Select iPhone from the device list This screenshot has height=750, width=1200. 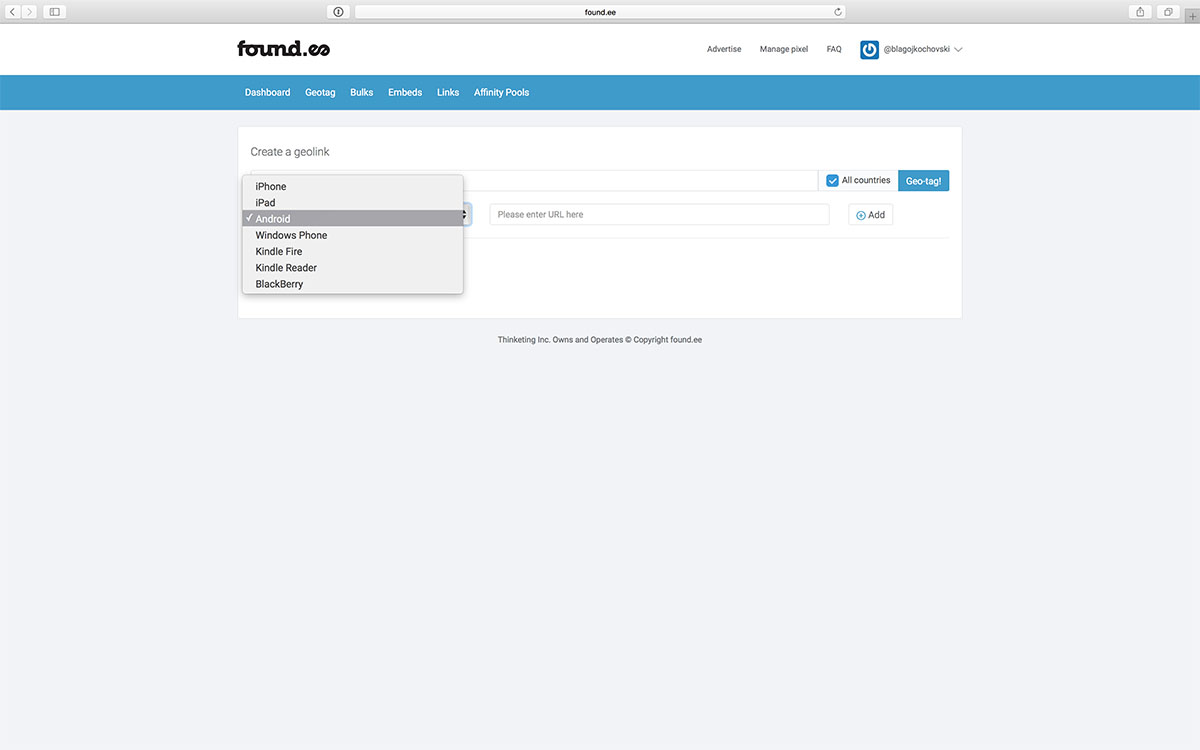[352, 186]
